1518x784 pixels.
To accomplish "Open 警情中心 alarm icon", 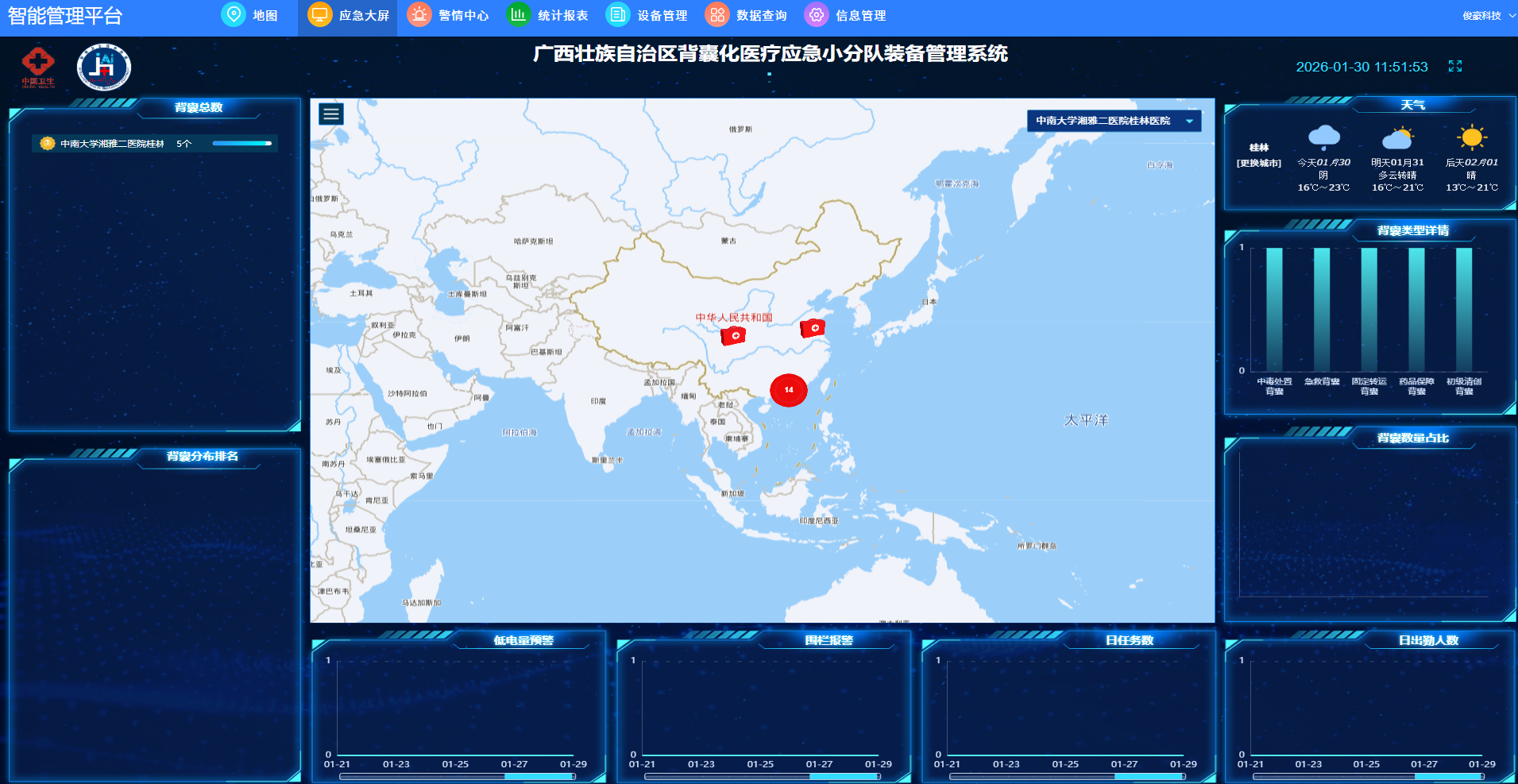I will pos(419,15).
